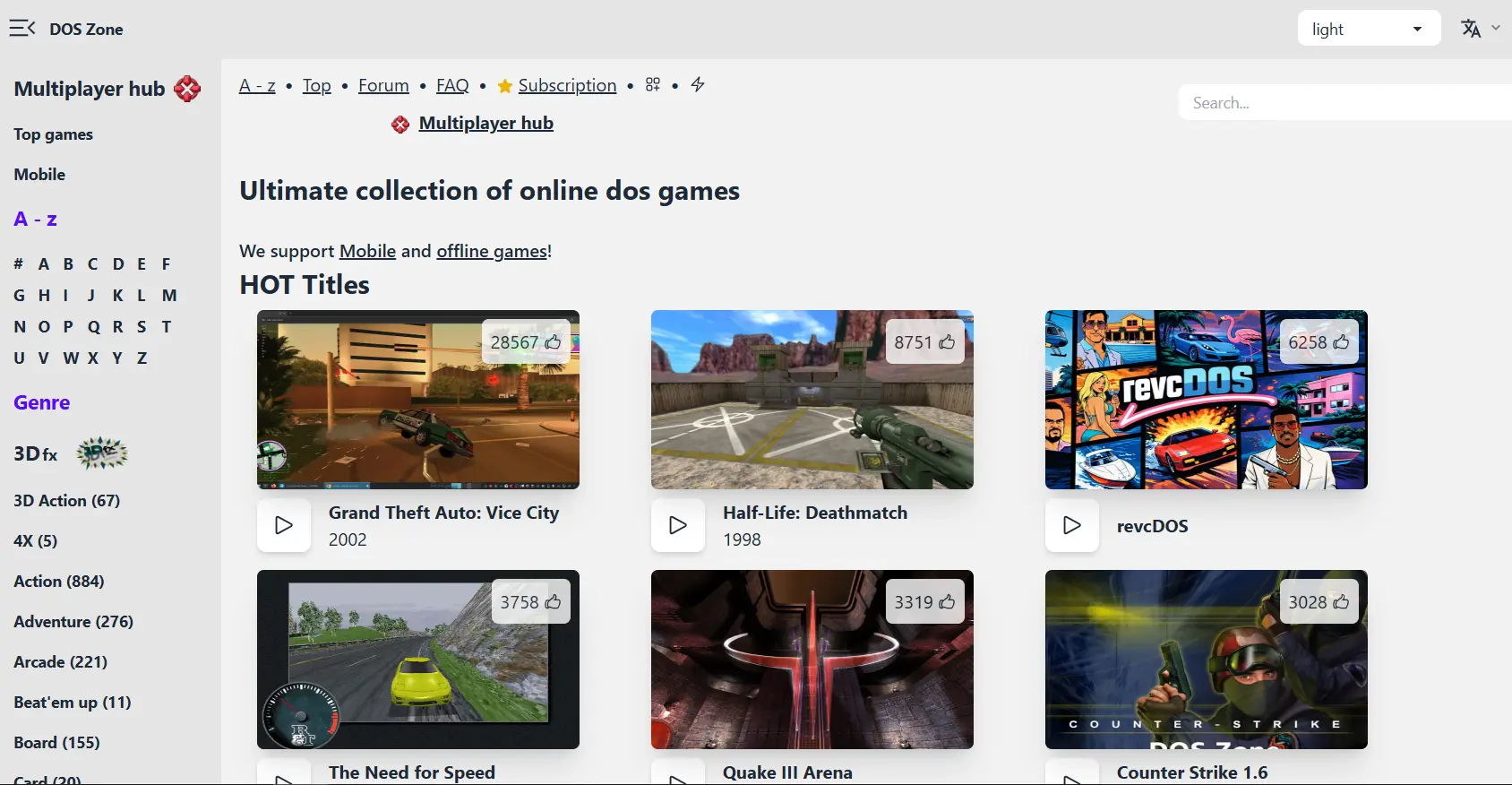This screenshot has width=1512, height=785.
Task: Select the 4X (5) genre
Action: [x=36, y=541]
